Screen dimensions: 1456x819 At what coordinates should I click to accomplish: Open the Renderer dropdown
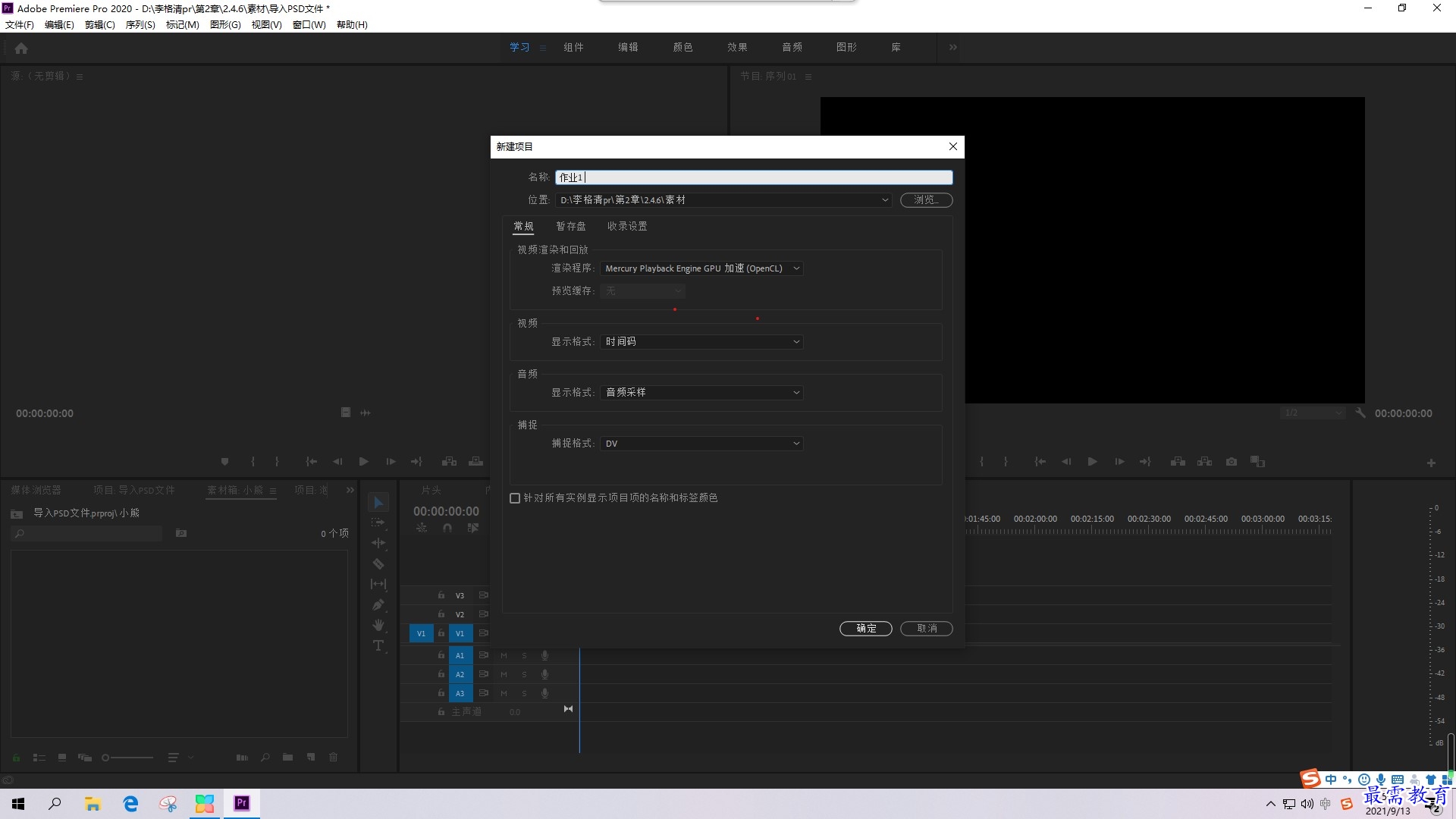coord(701,268)
